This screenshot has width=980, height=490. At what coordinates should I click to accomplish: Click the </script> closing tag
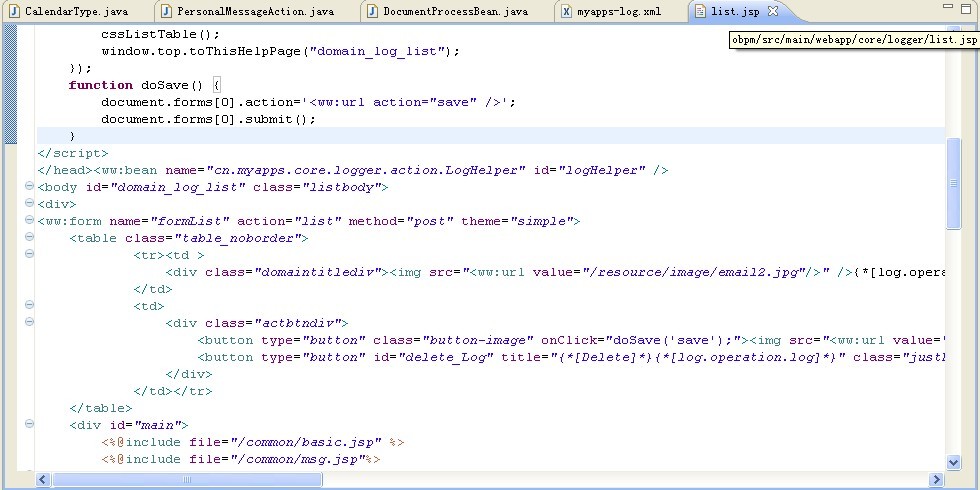pos(72,152)
